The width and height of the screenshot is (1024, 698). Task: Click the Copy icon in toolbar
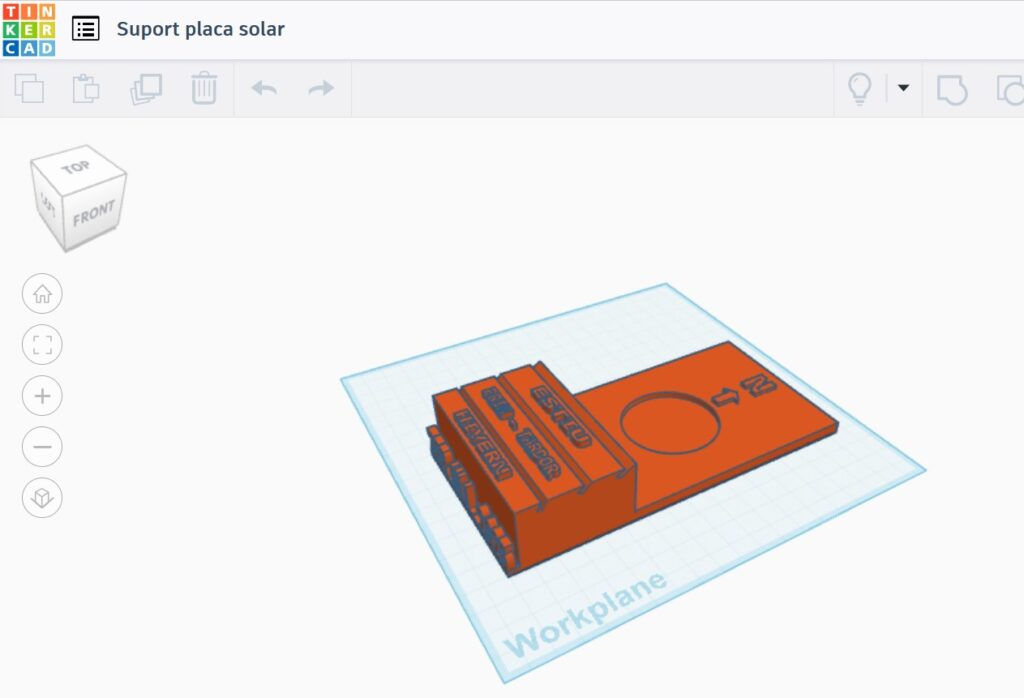pyautogui.click(x=29, y=89)
